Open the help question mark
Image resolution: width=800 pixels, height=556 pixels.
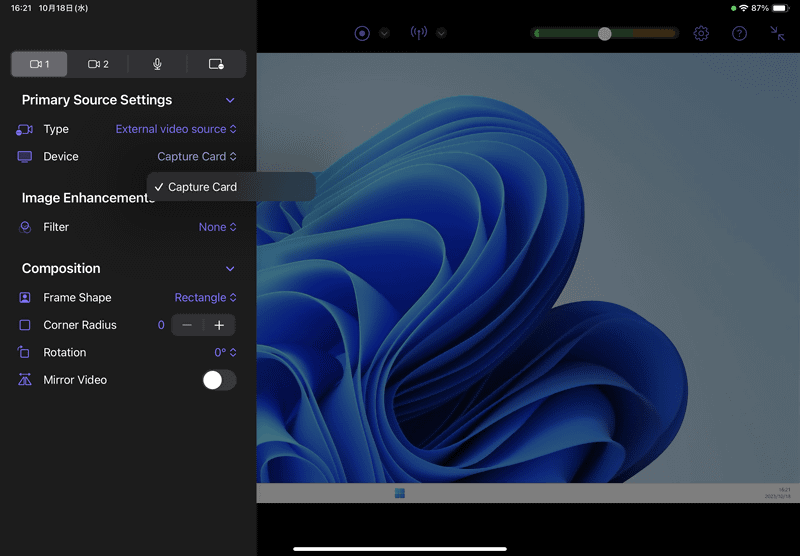(x=739, y=34)
